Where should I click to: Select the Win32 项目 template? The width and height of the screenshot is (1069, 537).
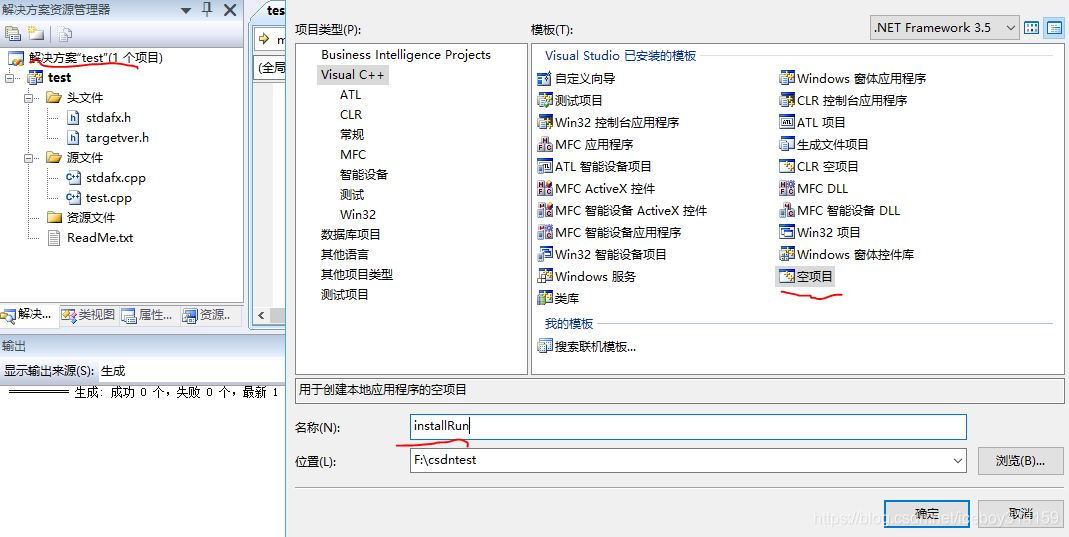(x=819, y=232)
